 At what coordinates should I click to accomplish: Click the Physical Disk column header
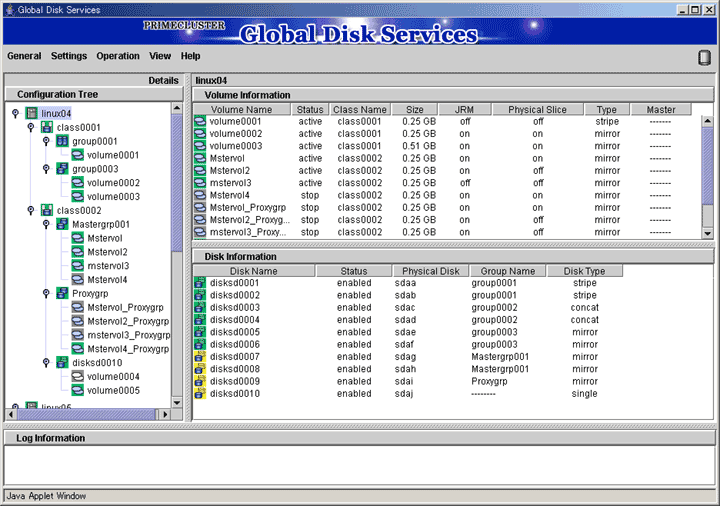coord(431,271)
